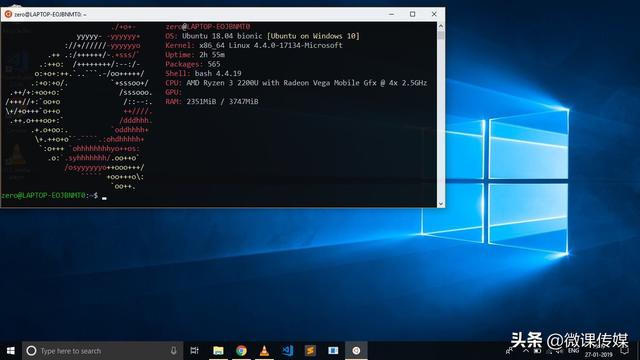640x360 pixels.
Task: Click the terminal title zero@LAPTOP-EOJBNMT0
Action: coord(50,14)
